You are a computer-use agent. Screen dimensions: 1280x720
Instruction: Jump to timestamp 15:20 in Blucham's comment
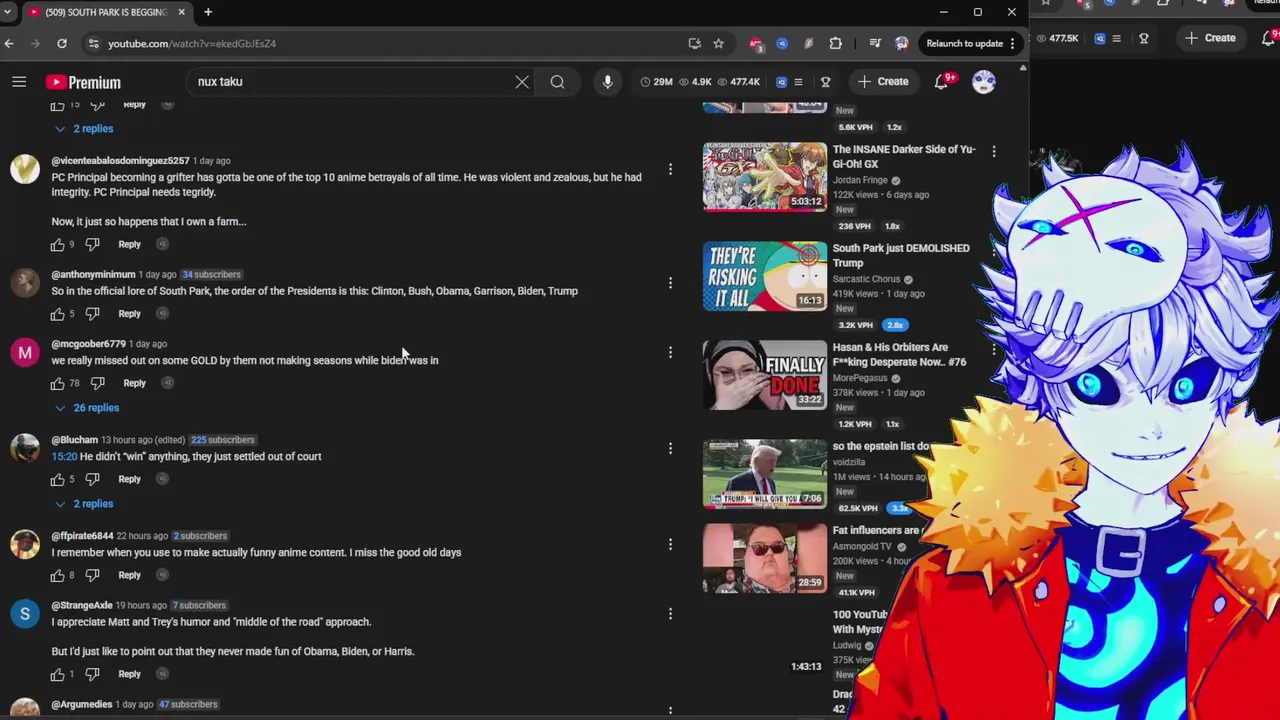pos(64,456)
